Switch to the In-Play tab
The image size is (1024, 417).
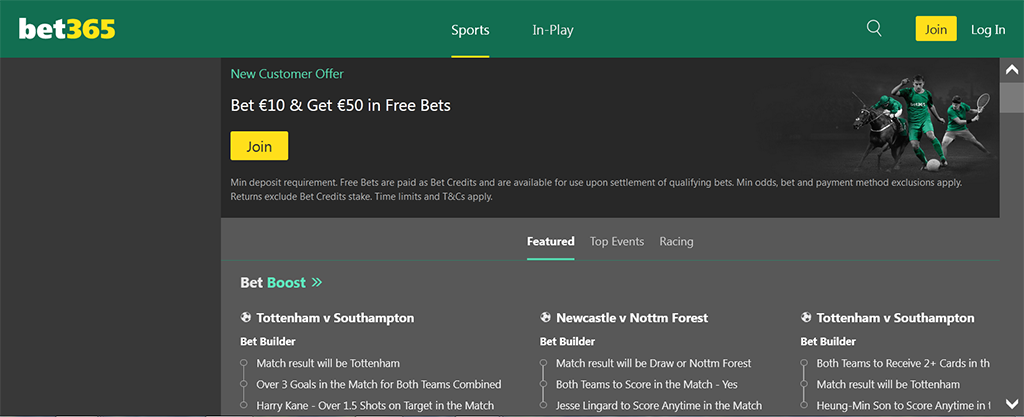[553, 30]
